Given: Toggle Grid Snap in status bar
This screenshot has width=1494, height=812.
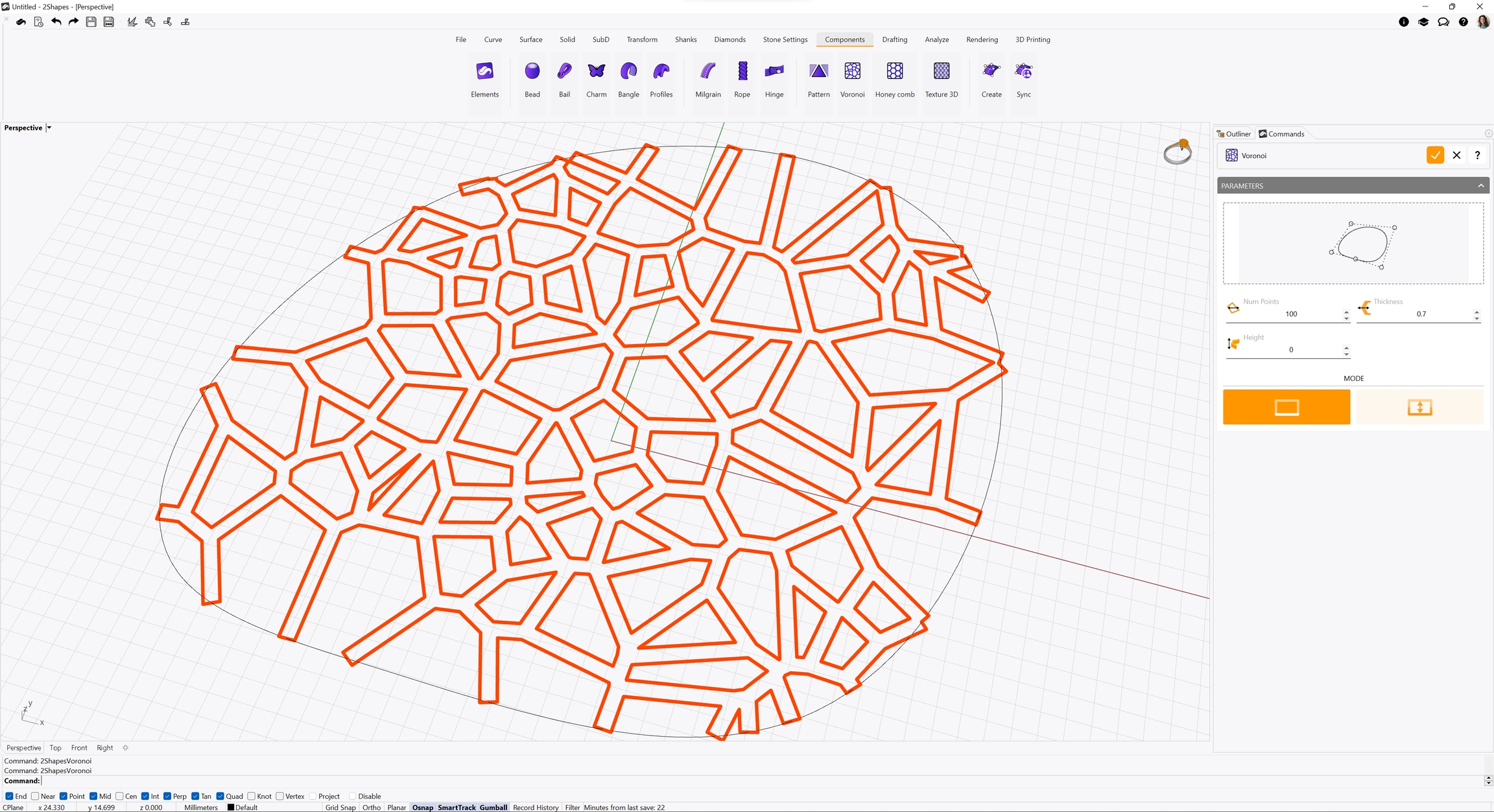Looking at the screenshot, I should (x=340, y=807).
